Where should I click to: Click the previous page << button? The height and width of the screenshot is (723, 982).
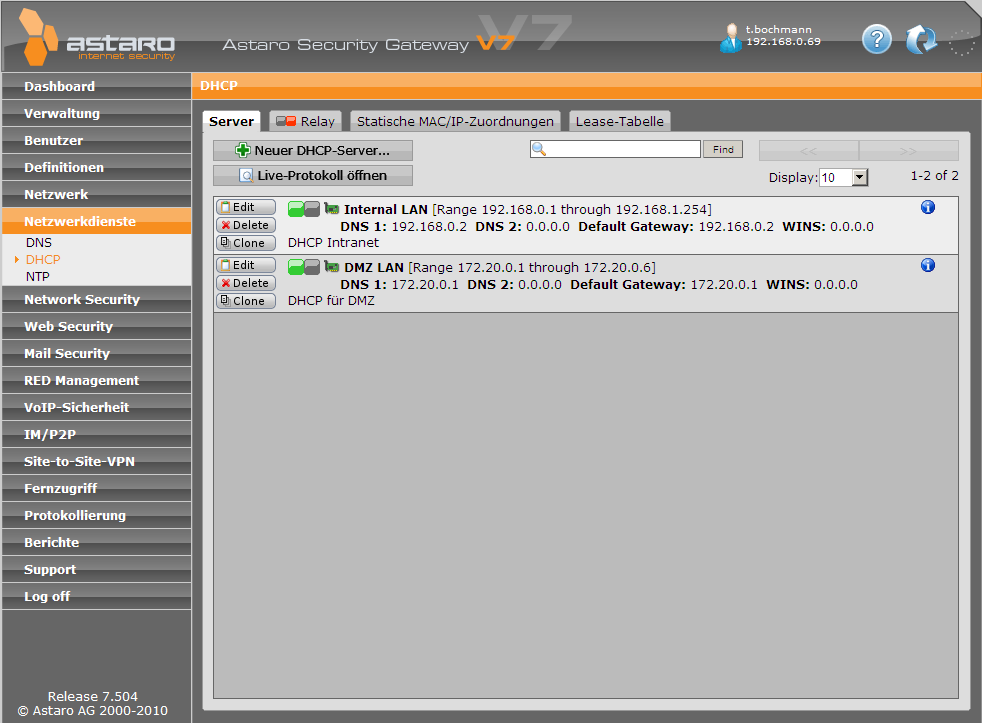(809, 150)
